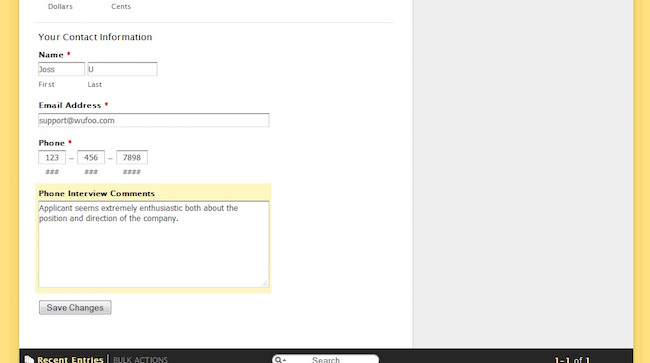The width and height of the screenshot is (650, 363).
Task: Click the 'Your Contact Information' heading
Action: click(x=95, y=37)
